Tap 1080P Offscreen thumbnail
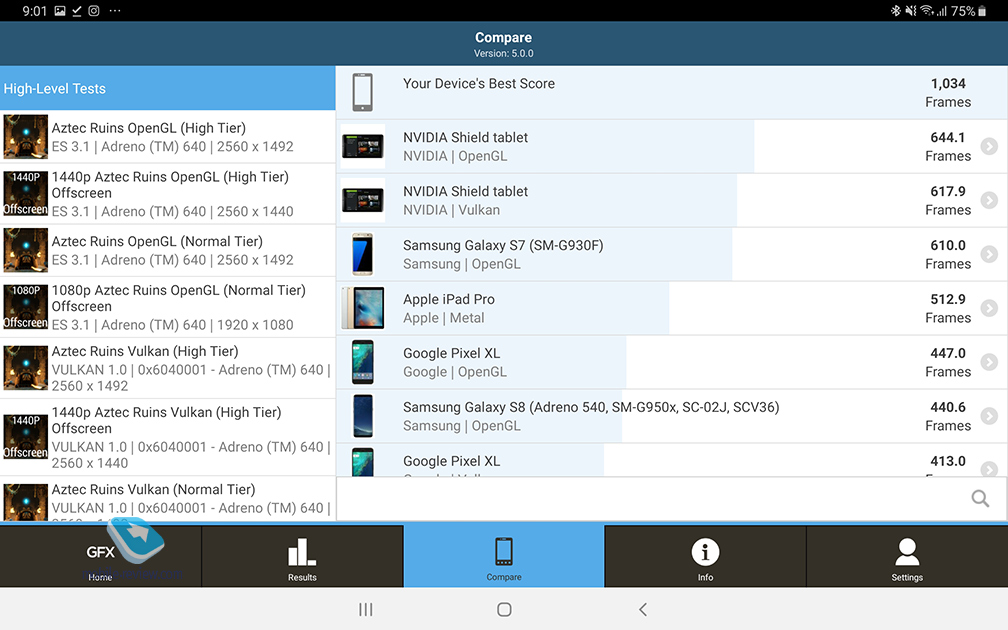The height and width of the screenshot is (630, 1008). (25, 307)
